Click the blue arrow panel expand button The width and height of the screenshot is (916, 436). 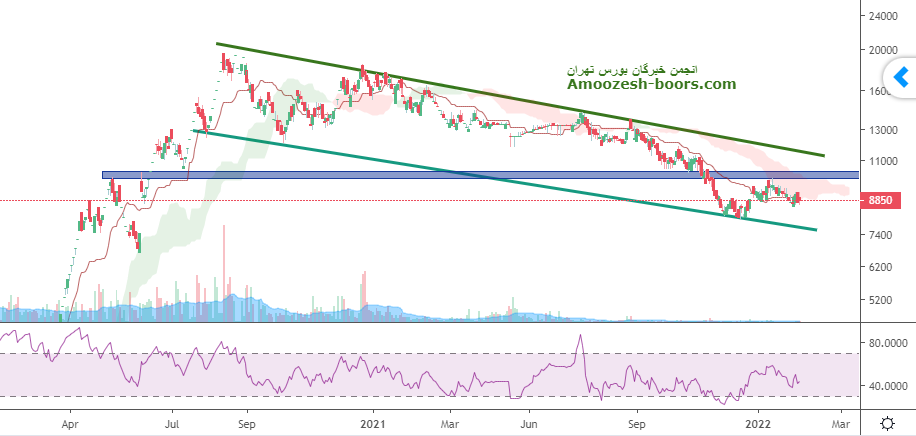[900, 76]
